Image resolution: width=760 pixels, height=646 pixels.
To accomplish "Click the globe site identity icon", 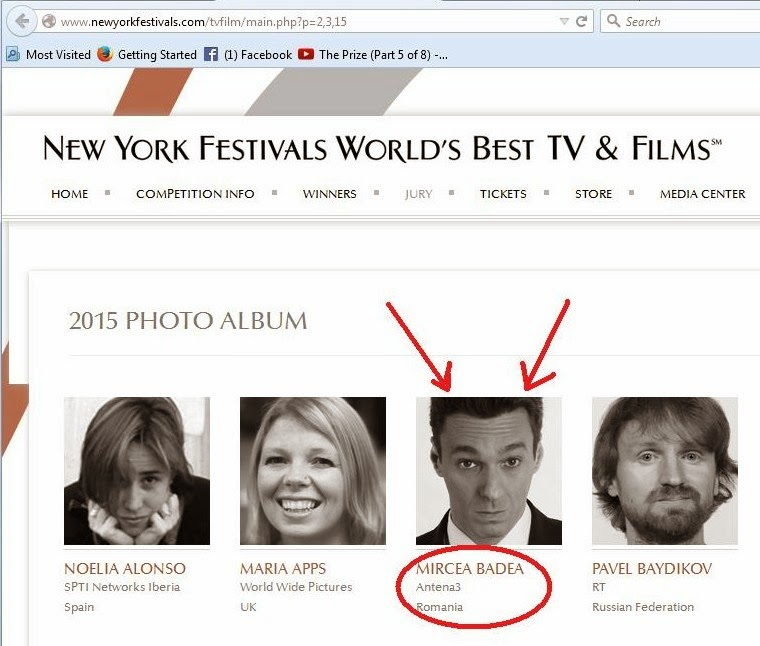I will pyautogui.click(x=48, y=21).
